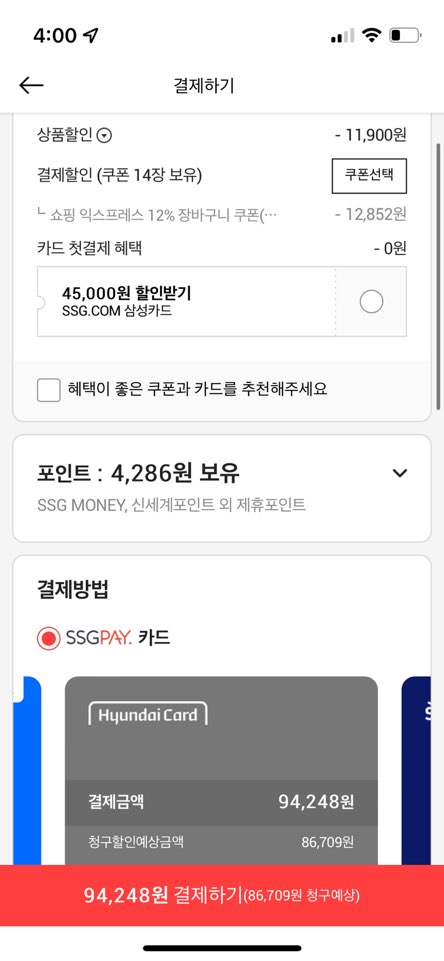This screenshot has width=444, height=961.
Task: Select the blue card on left
Action: pyautogui.click(x=27, y=770)
